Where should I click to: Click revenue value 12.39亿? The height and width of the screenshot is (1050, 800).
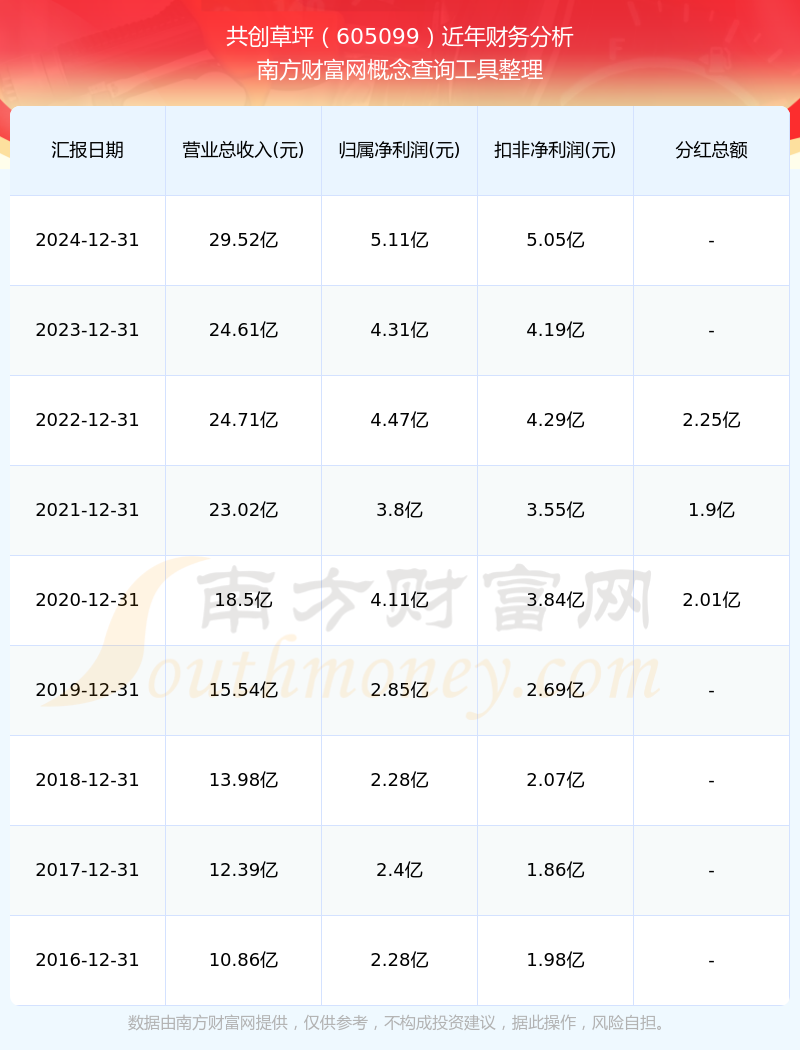click(x=244, y=870)
